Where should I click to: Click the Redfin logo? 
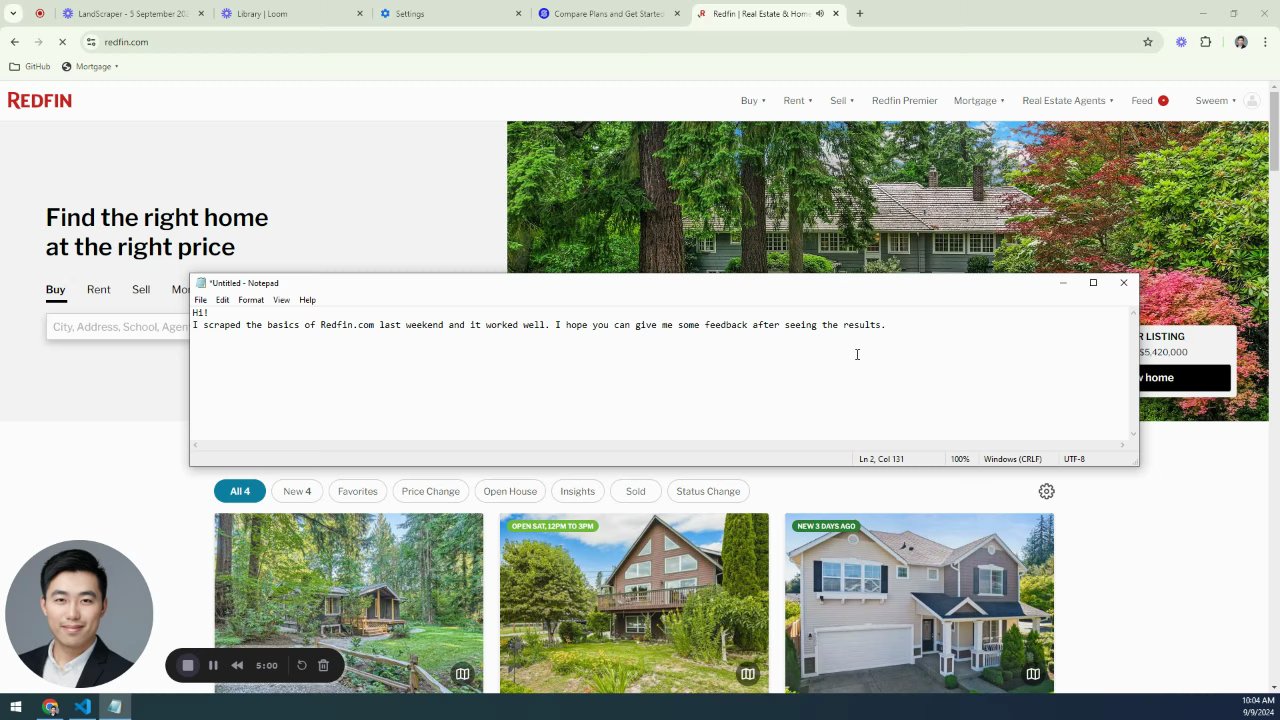40,100
